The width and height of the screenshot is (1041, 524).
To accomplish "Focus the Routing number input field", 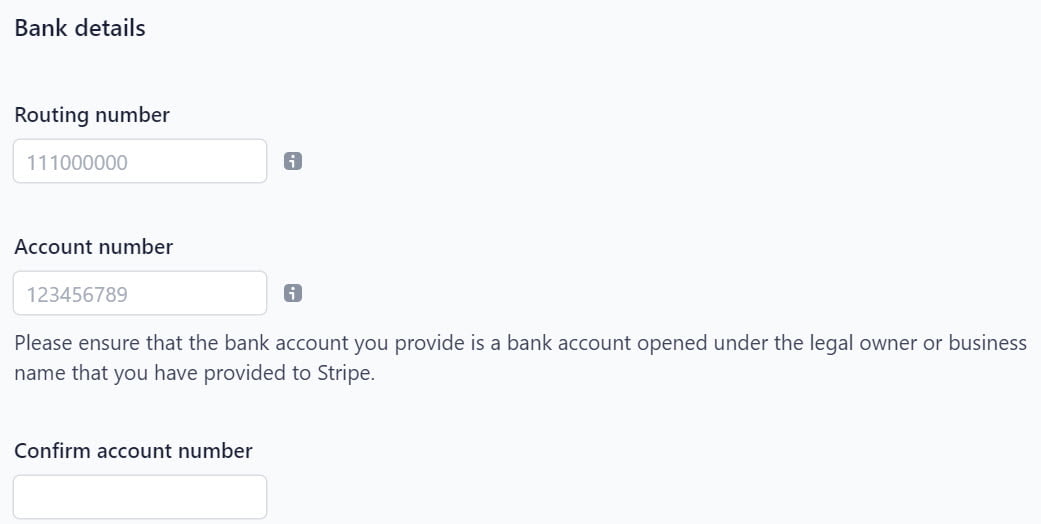I will [x=140, y=161].
